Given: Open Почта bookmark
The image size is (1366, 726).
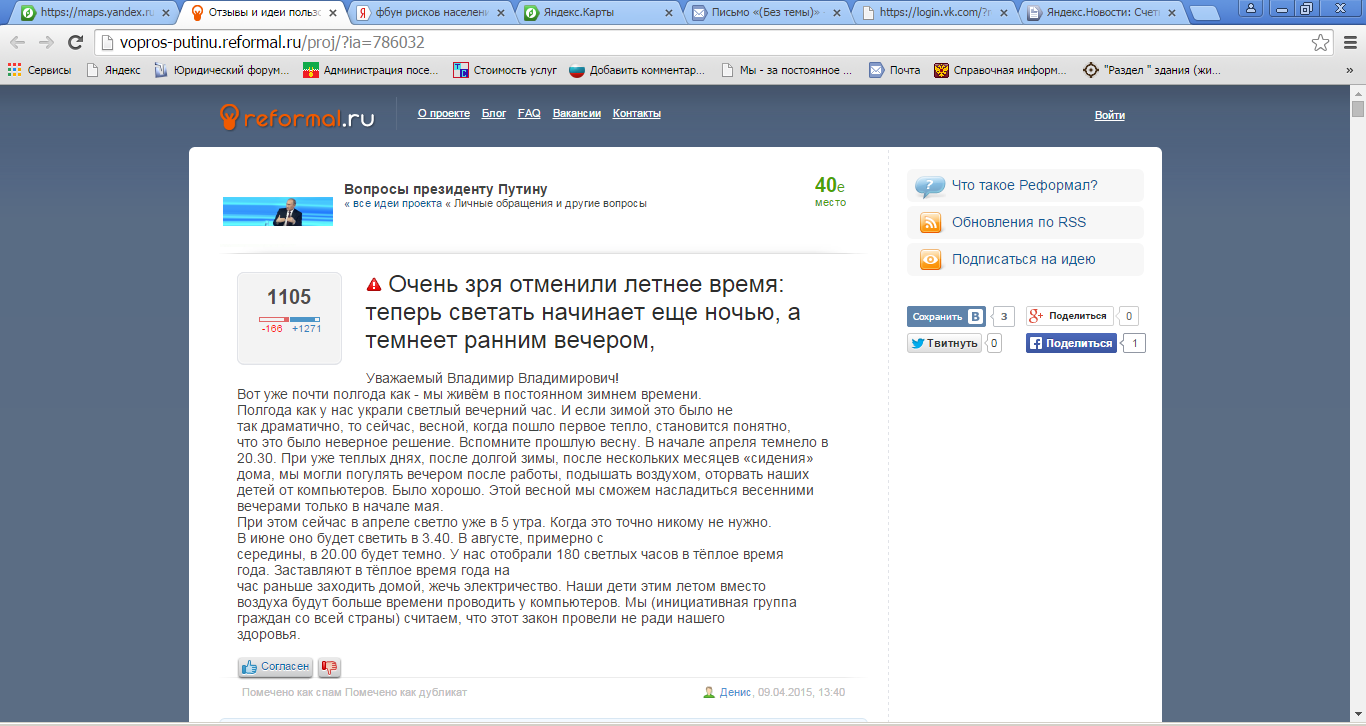Looking at the screenshot, I should click(894, 70).
